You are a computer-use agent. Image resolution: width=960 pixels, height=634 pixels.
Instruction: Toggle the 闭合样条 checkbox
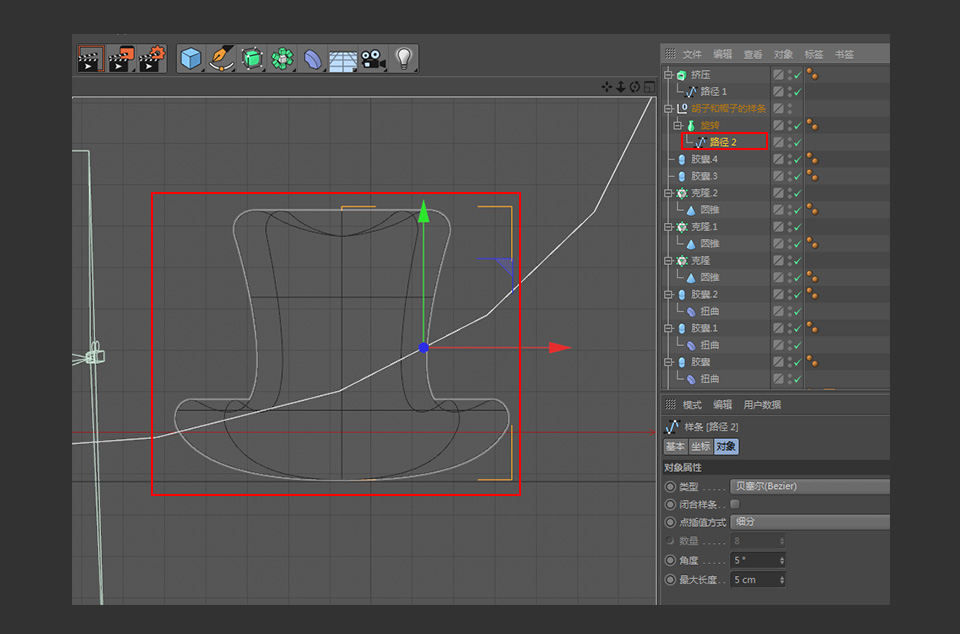click(734, 504)
